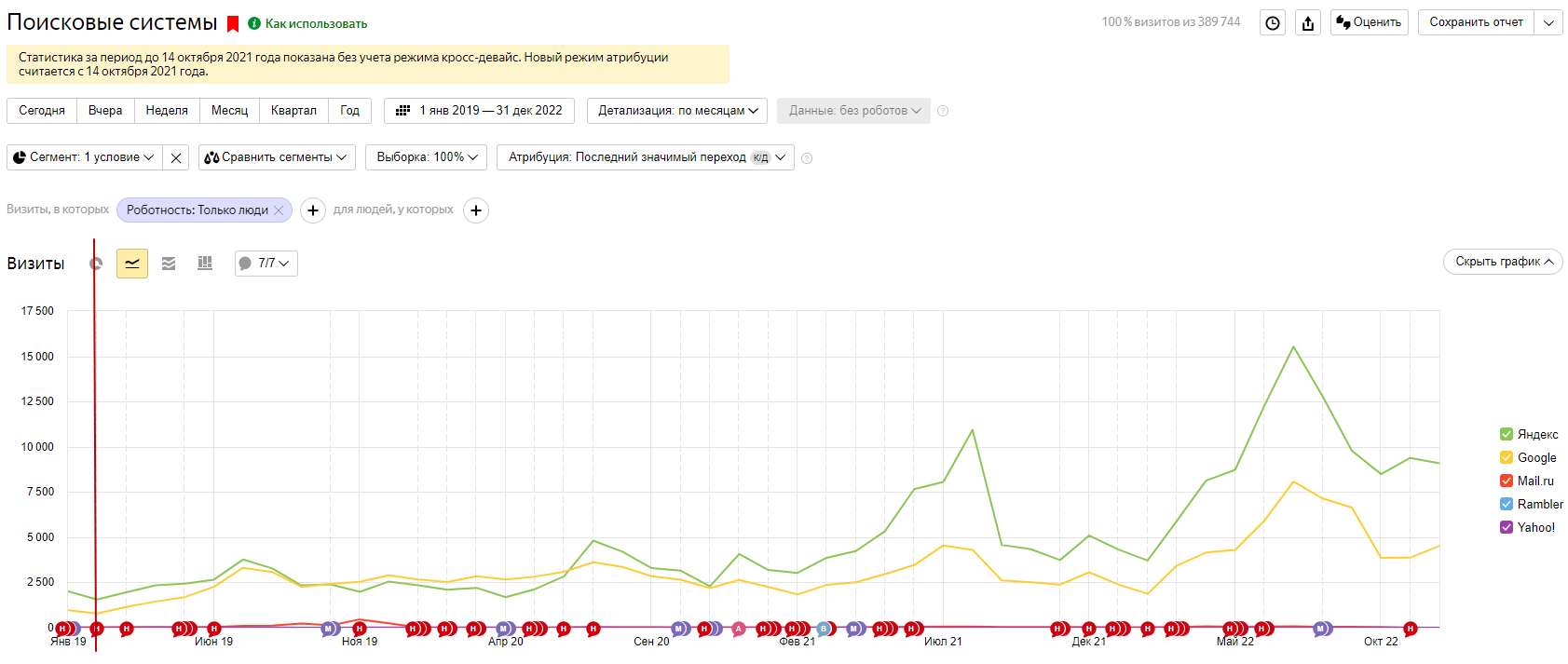The height and width of the screenshot is (664, 1568).
Task: Add a visit condition with the plus after 'Роботность'
Action: (313, 210)
